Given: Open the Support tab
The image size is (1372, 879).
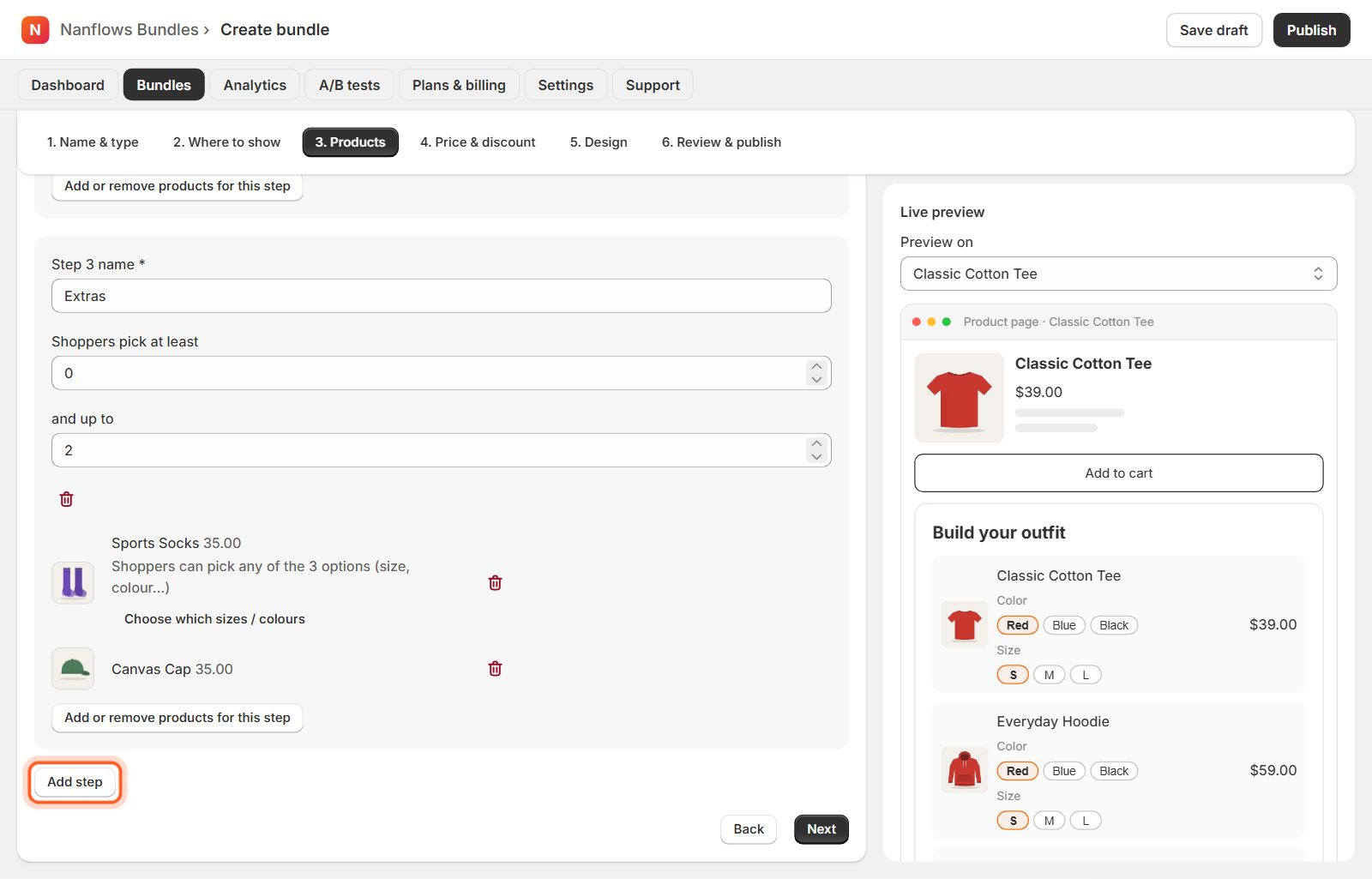Looking at the screenshot, I should click(x=653, y=85).
